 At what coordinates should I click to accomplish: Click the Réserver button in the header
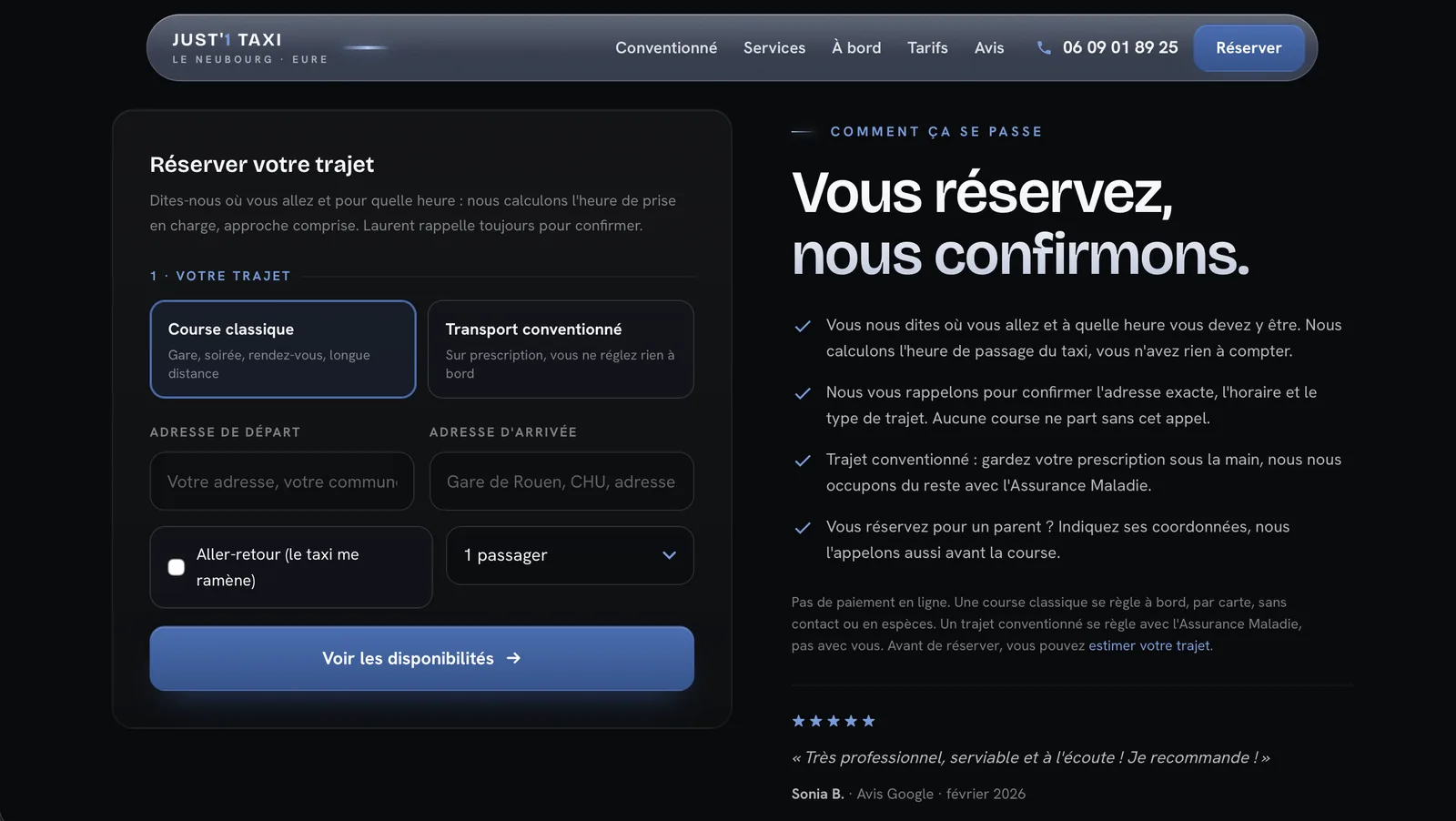[x=1249, y=48]
